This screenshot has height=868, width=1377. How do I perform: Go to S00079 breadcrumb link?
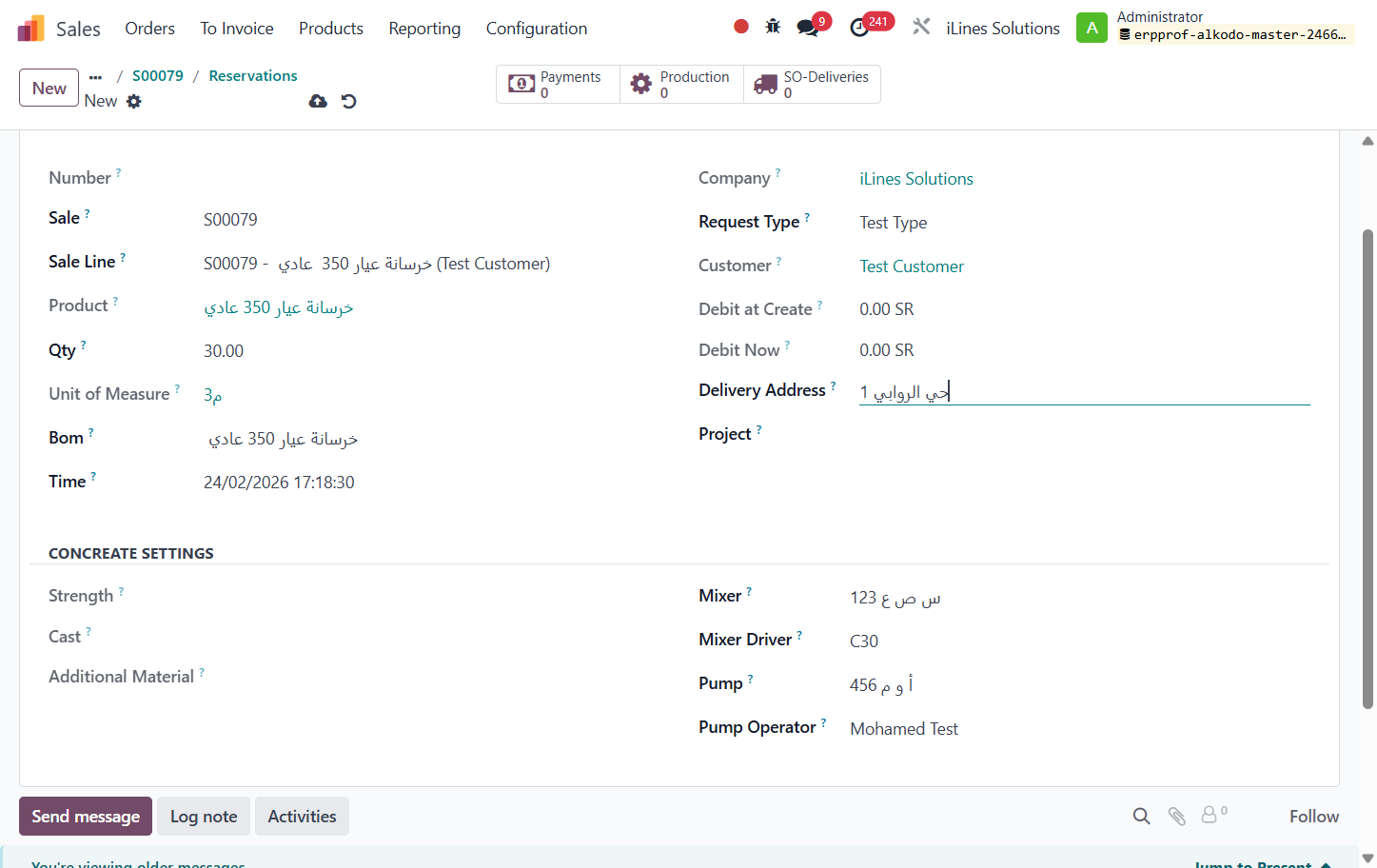[158, 76]
